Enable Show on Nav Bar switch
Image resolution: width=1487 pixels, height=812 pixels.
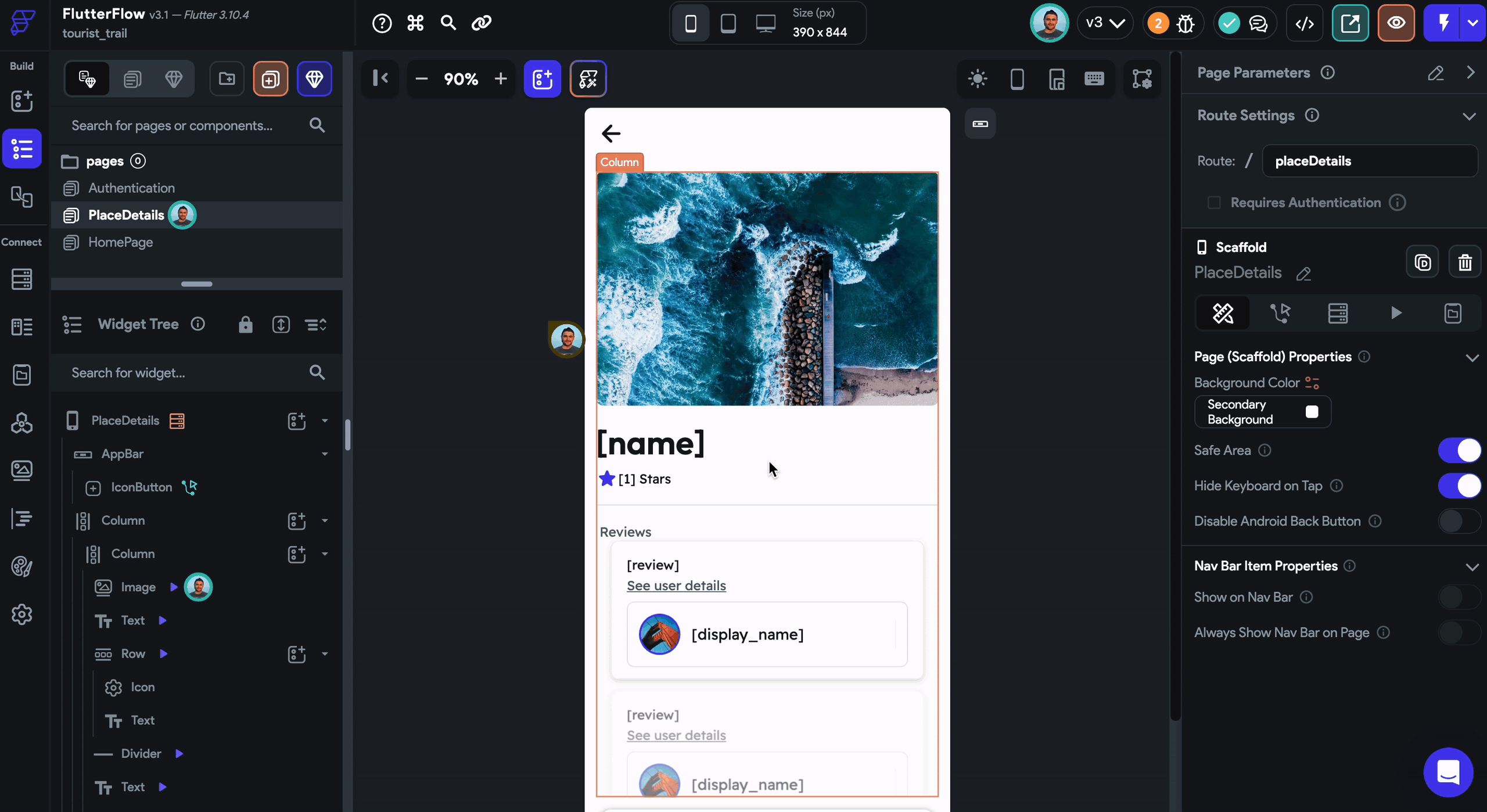pos(1459,597)
